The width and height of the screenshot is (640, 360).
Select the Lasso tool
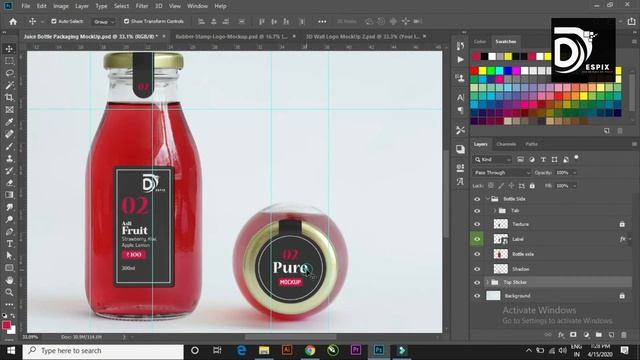click(x=9, y=73)
